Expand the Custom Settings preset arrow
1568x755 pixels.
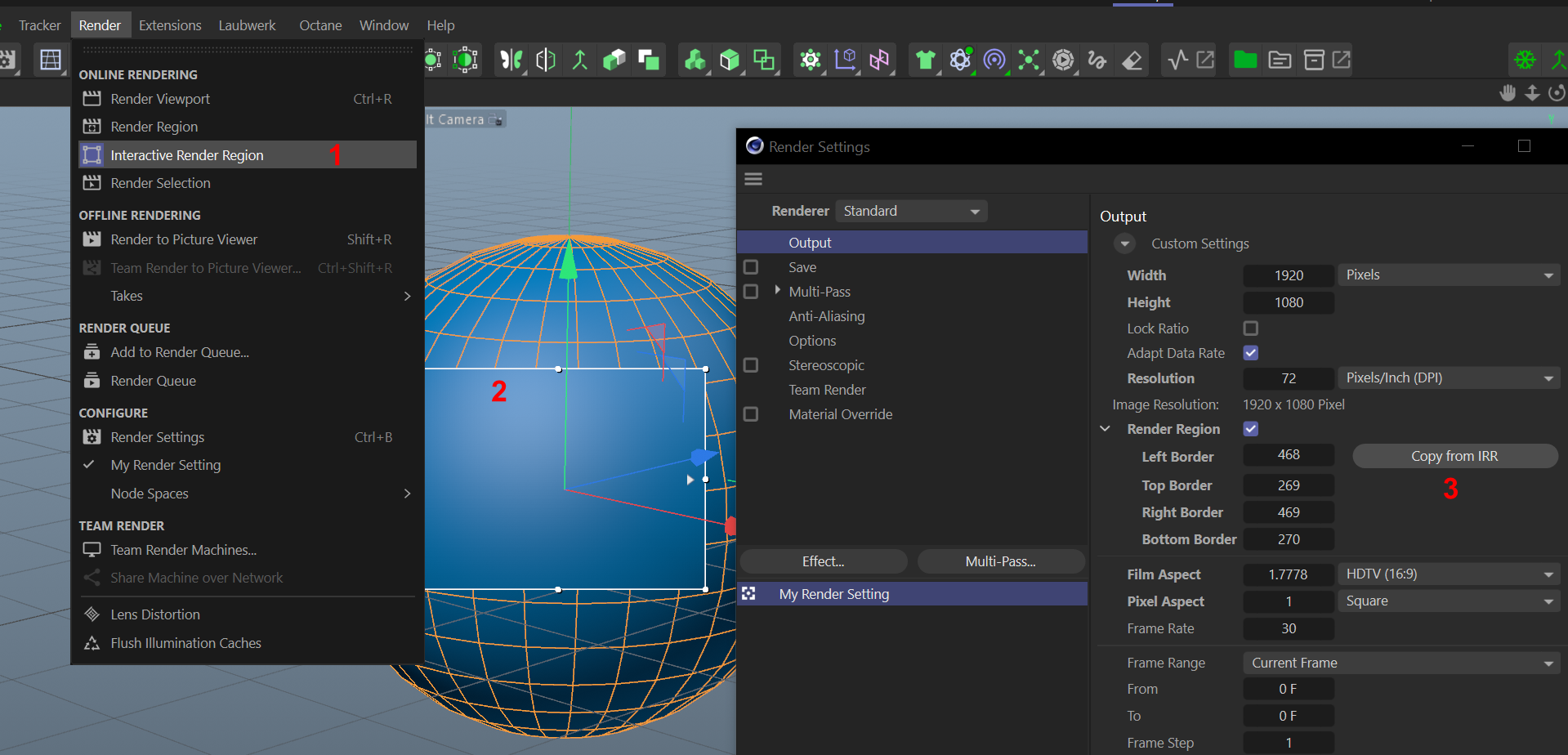[x=1125, y=243]
